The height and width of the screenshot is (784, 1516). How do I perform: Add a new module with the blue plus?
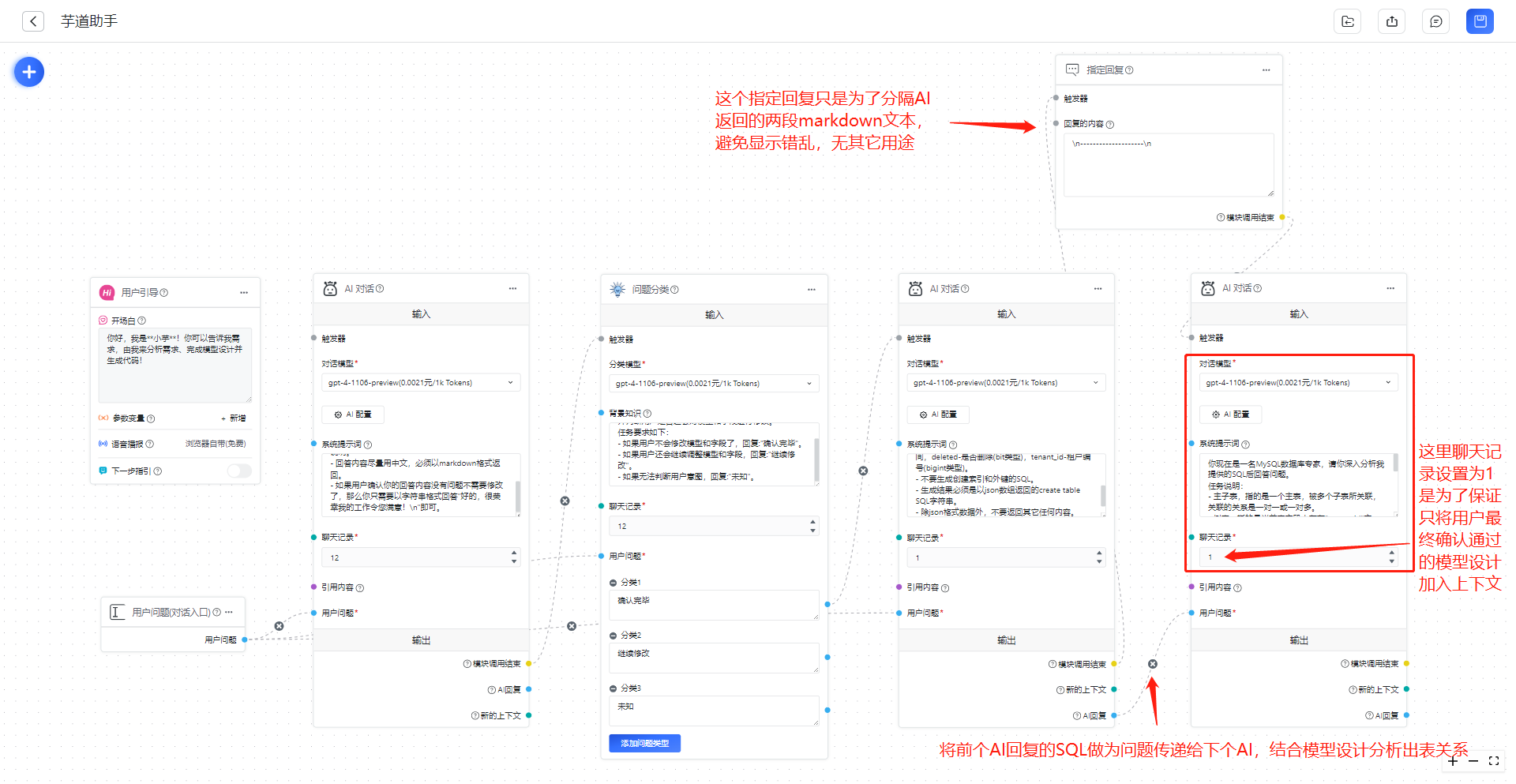pos(29,72)
